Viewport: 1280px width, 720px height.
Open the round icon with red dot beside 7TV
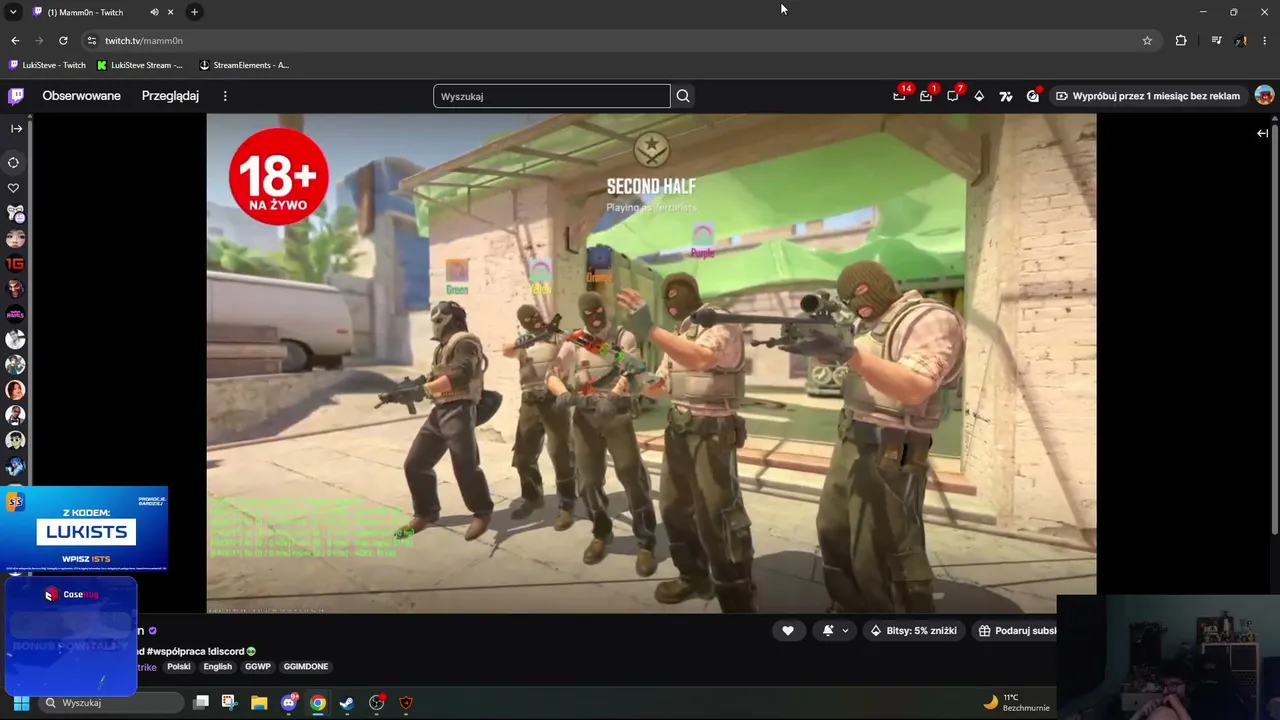pos(1033,96)
